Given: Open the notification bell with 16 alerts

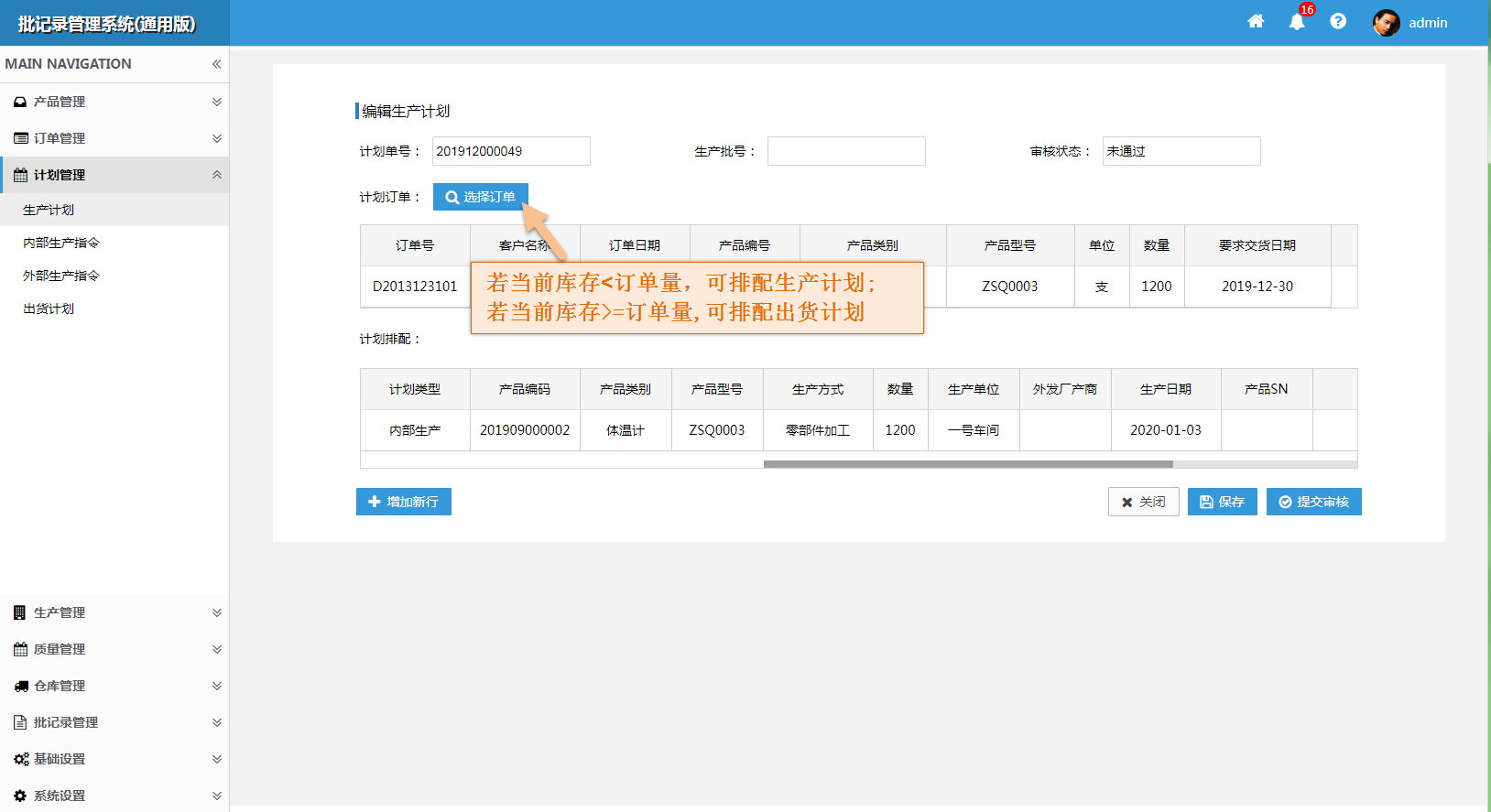Looking at the screenshot, I should 1297,22.
